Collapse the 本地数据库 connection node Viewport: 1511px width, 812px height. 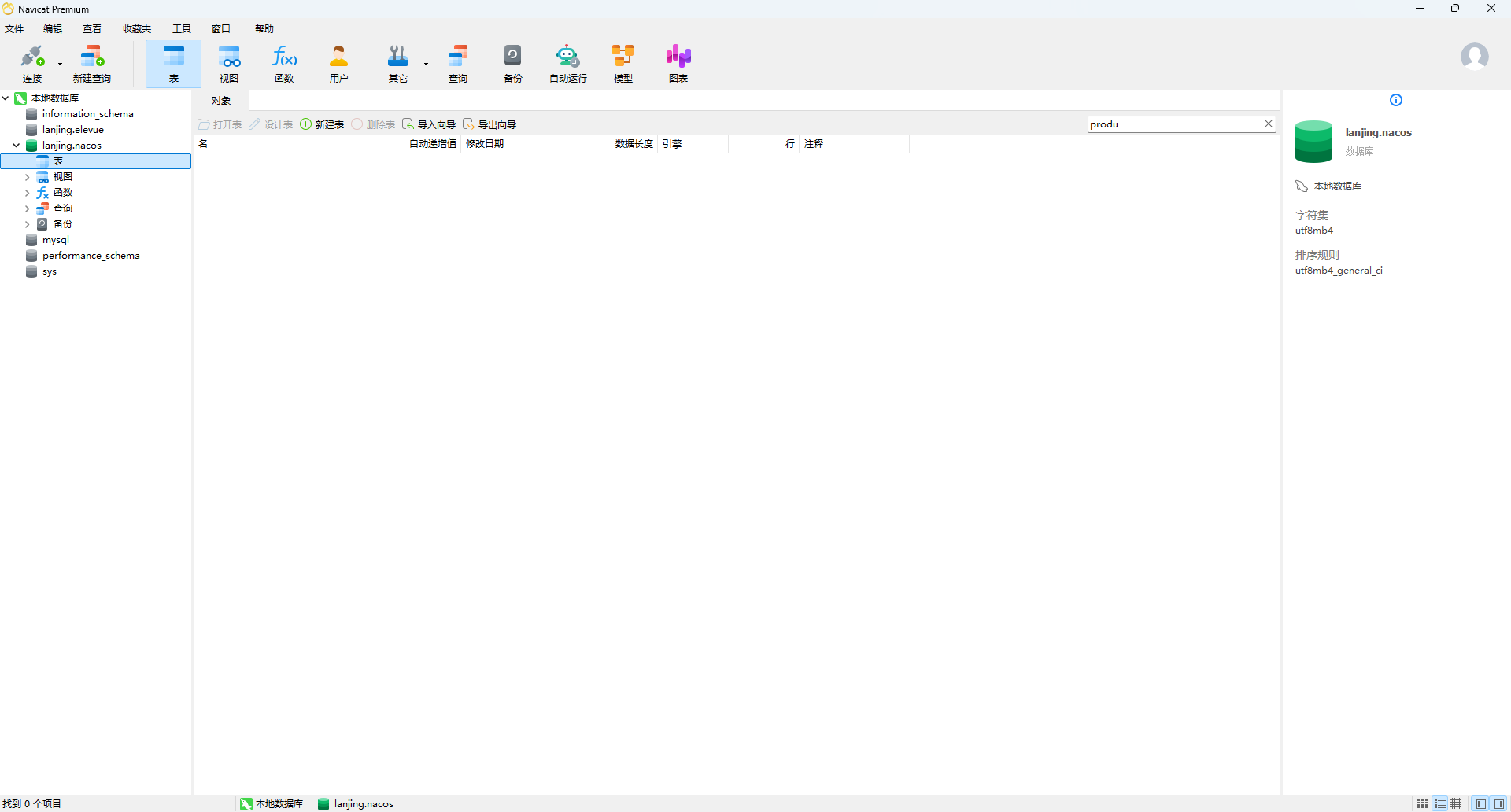coord(6,98)
